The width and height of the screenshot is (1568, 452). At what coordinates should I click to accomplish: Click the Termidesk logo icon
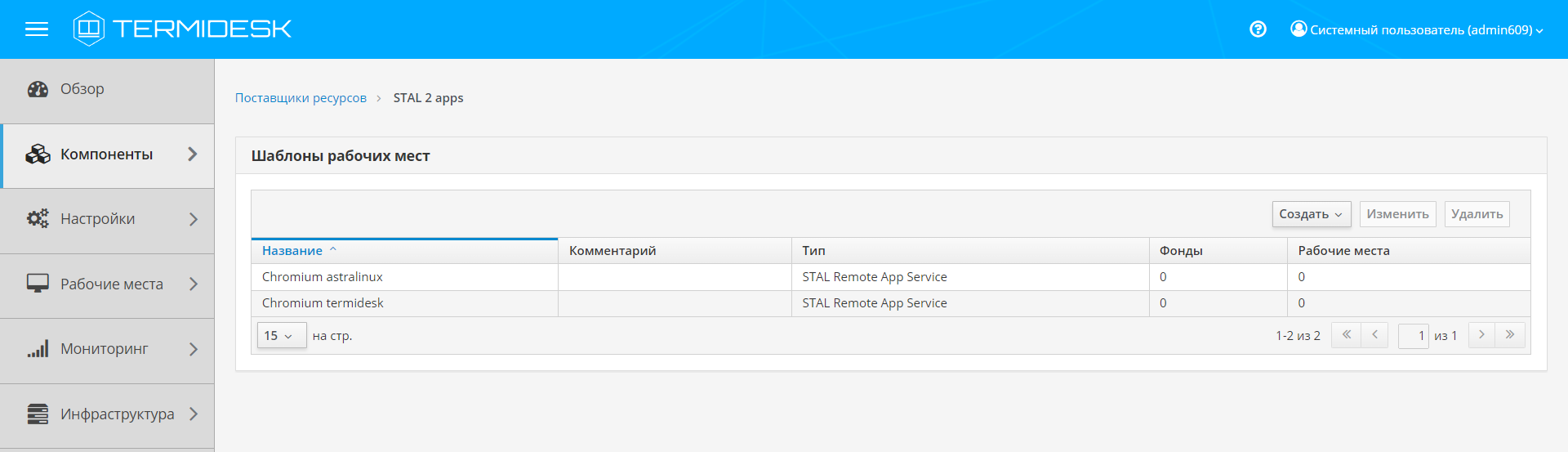(88, 29)
